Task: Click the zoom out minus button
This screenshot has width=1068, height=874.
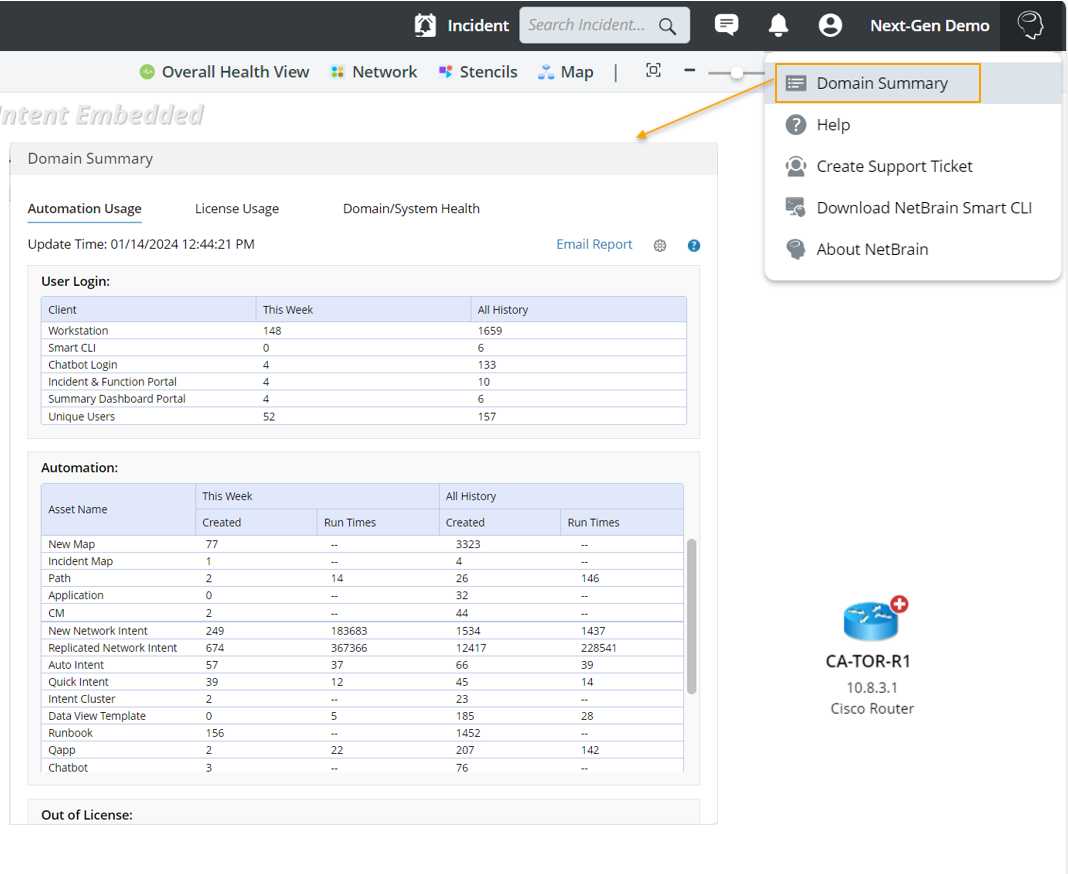Action: (x=689, y=70)
